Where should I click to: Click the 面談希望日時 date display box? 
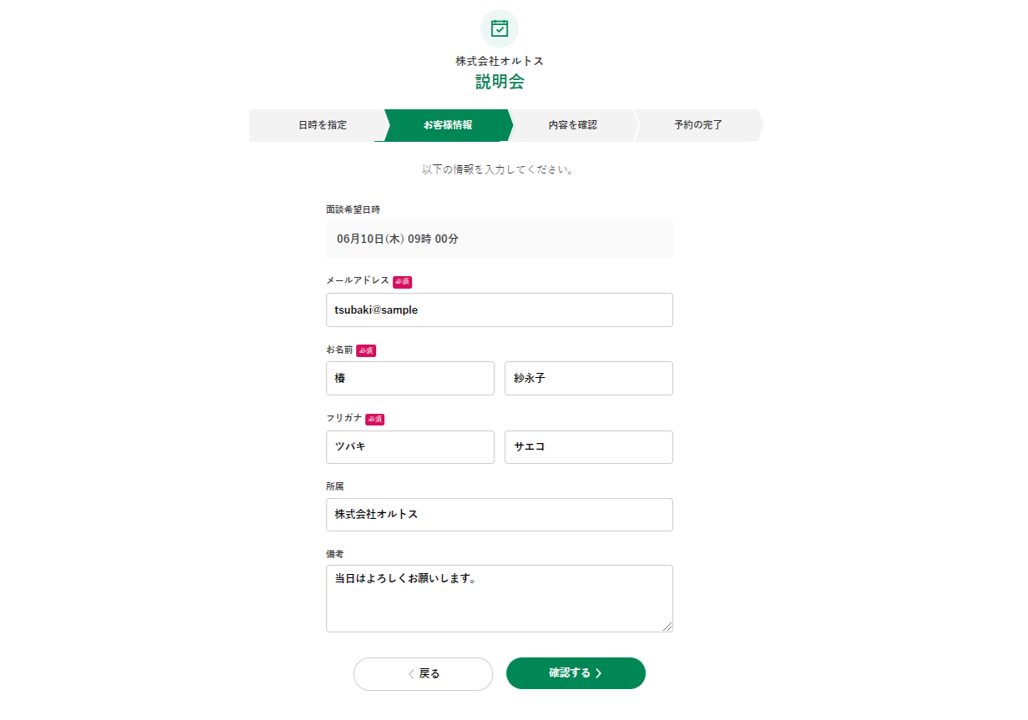point(500,239)
